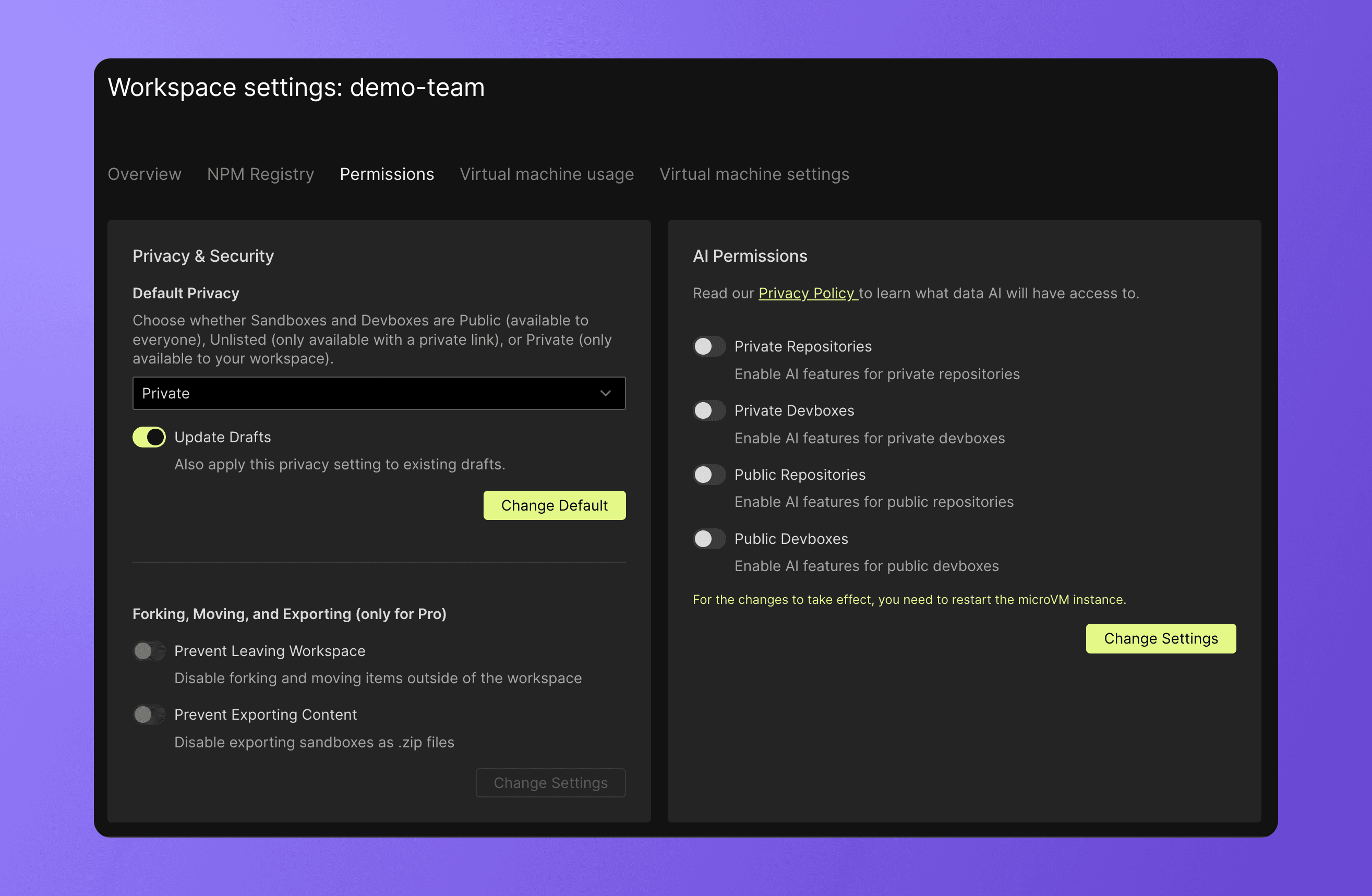Toggle the Update Drafts switch
The width and height of the screenshot is (1372, 896).
(149, 438)
